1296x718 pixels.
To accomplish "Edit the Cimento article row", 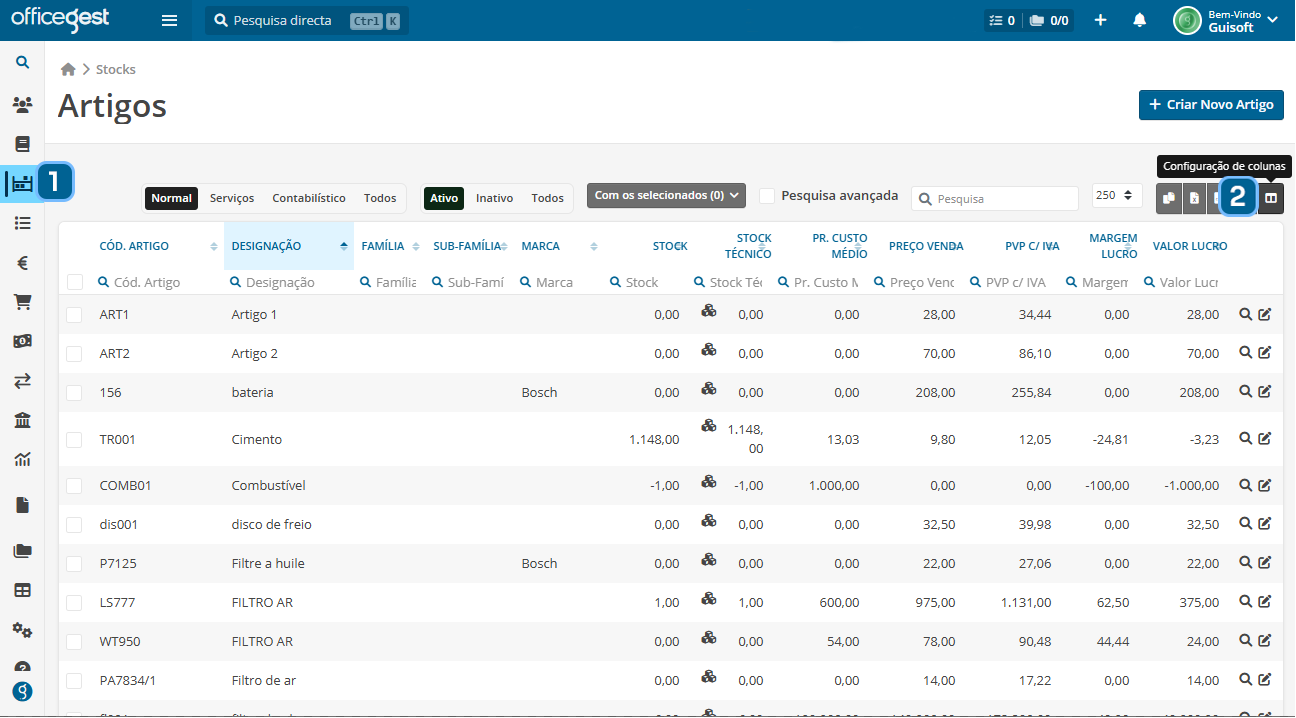I will pyautogui.click(x=1264, y=438).
